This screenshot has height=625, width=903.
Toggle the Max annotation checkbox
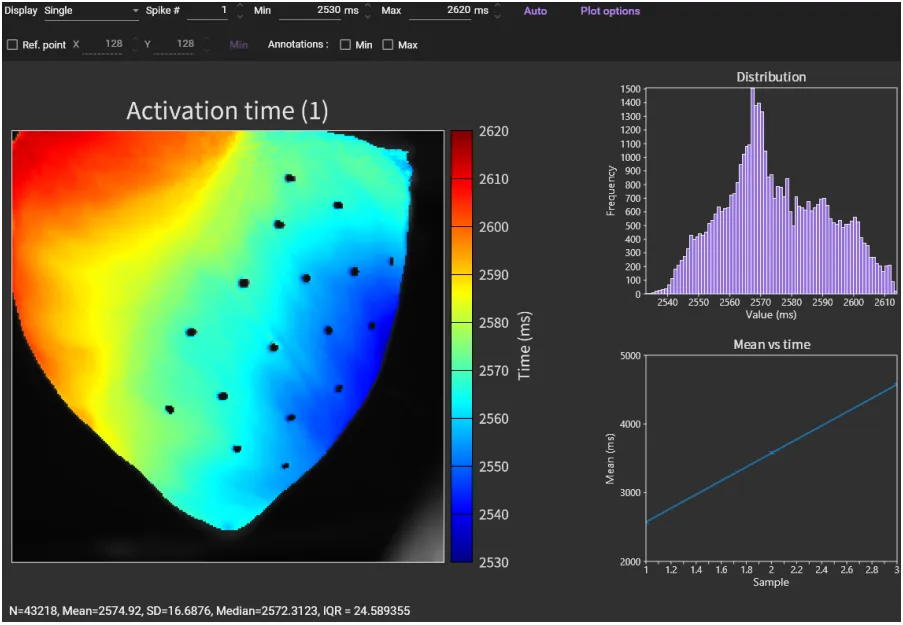pos(388,45)
